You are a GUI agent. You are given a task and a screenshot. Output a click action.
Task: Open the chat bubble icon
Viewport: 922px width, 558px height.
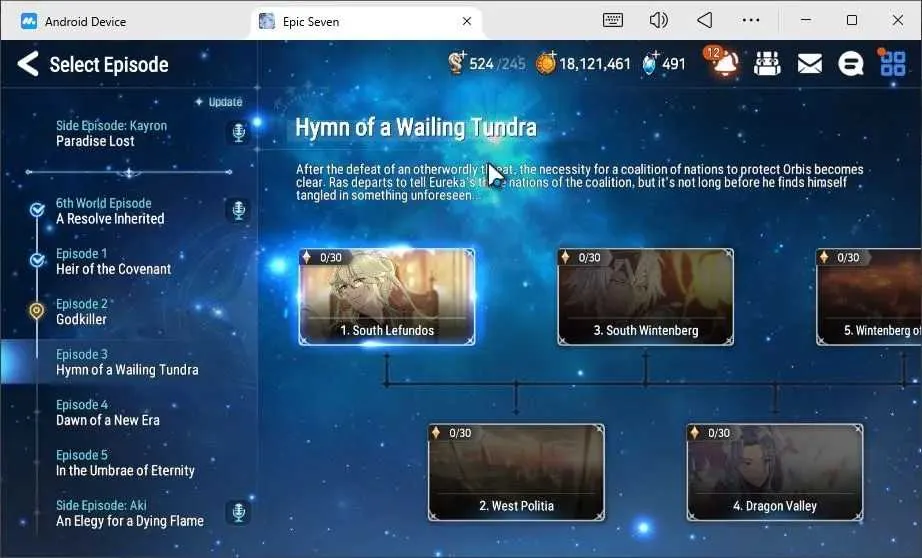[850, 64]
